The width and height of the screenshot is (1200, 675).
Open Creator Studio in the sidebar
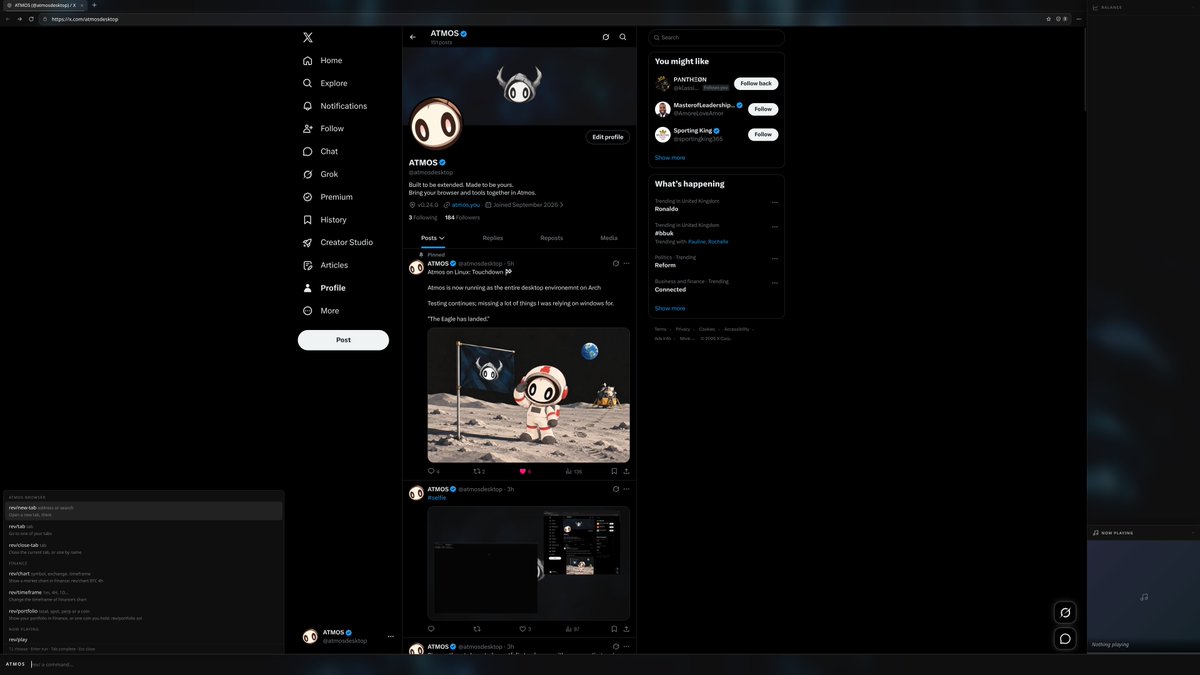coord(338,242)
